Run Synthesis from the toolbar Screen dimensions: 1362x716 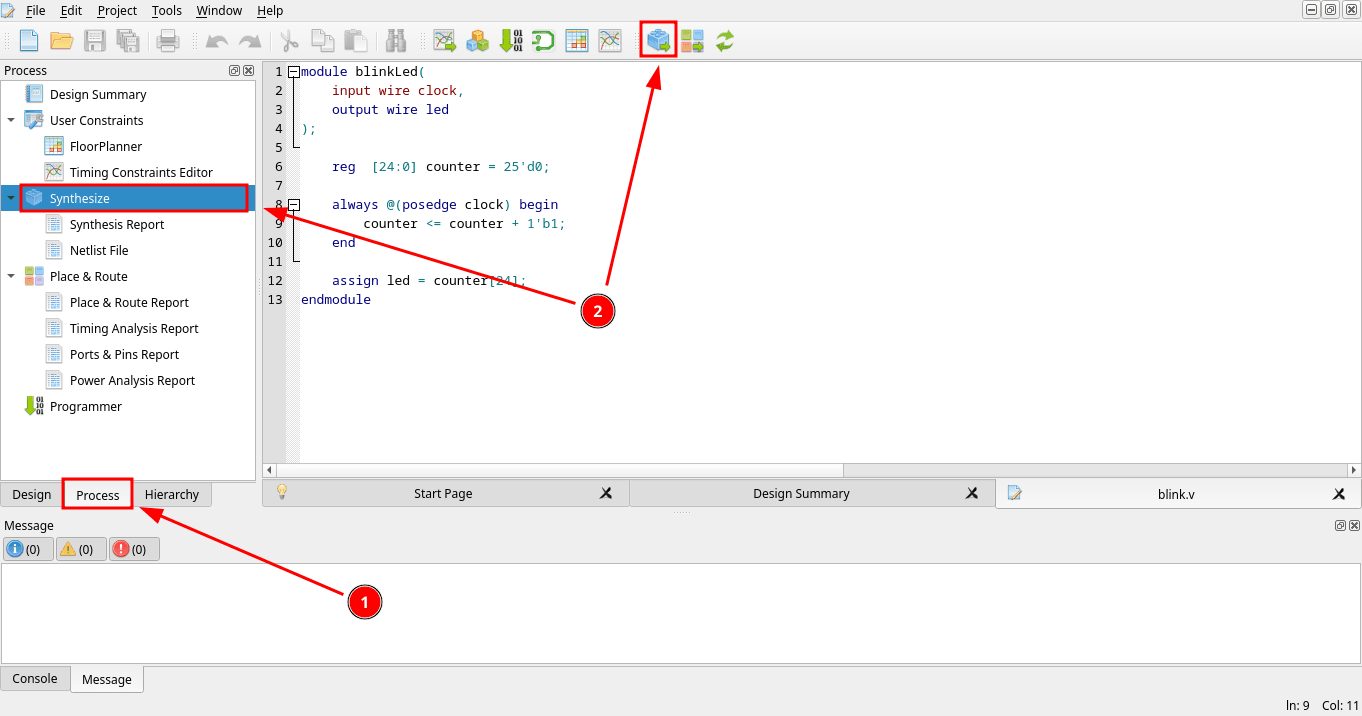(659, 41)
